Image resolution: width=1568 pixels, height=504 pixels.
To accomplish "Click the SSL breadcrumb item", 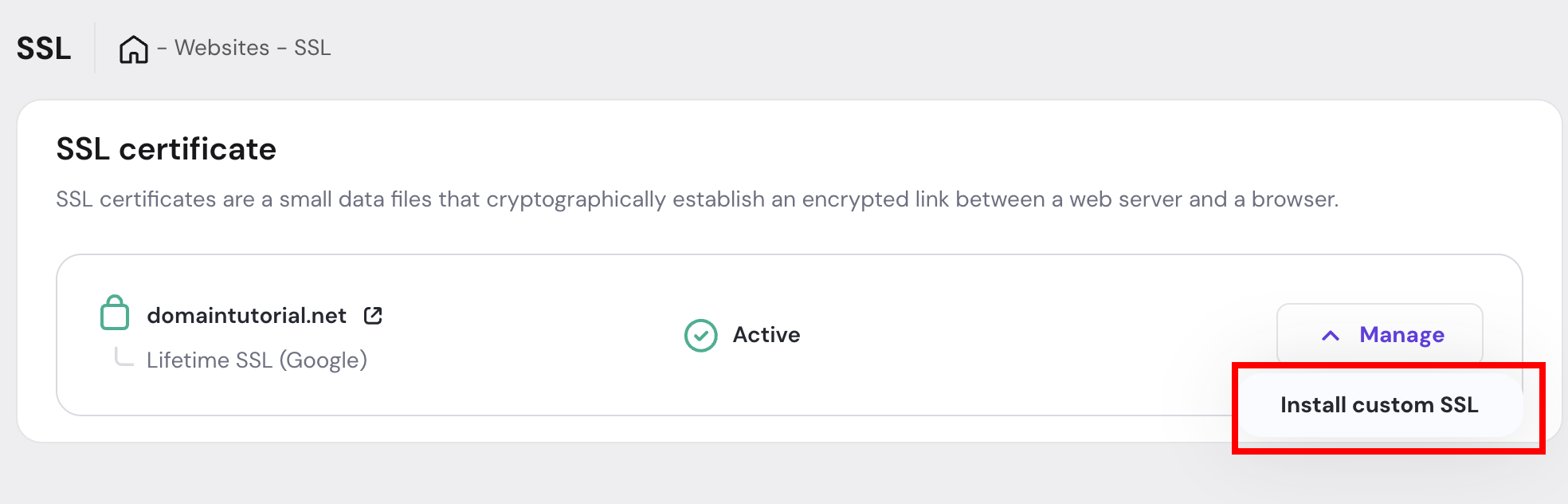I will coord(312,48).
